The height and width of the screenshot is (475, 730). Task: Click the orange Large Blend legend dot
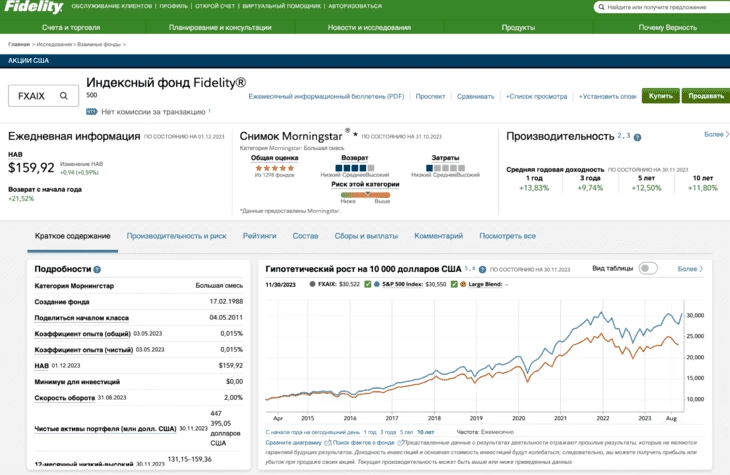tap(463, 284)
